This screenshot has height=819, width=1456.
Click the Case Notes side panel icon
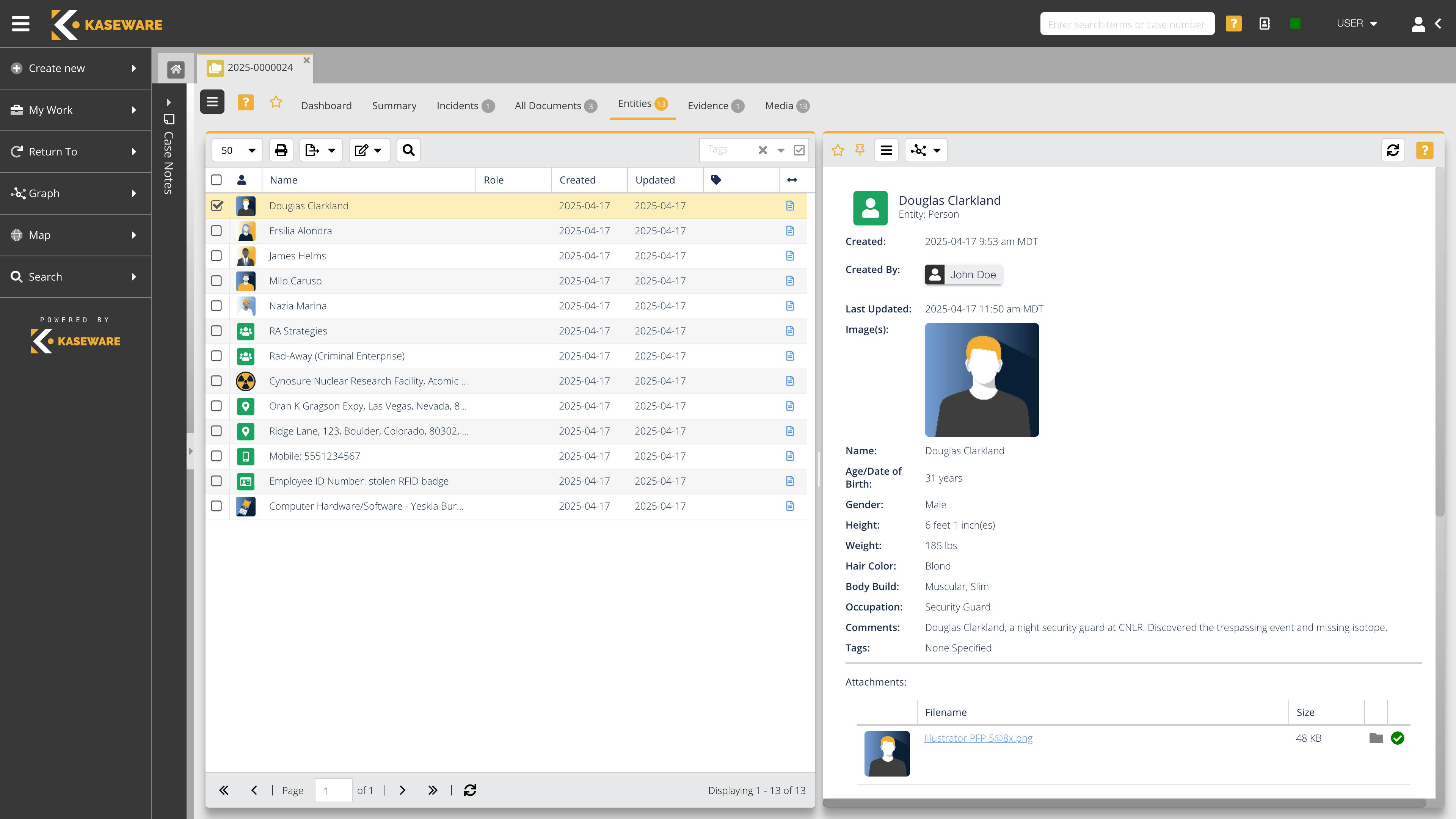pos(169,119)
